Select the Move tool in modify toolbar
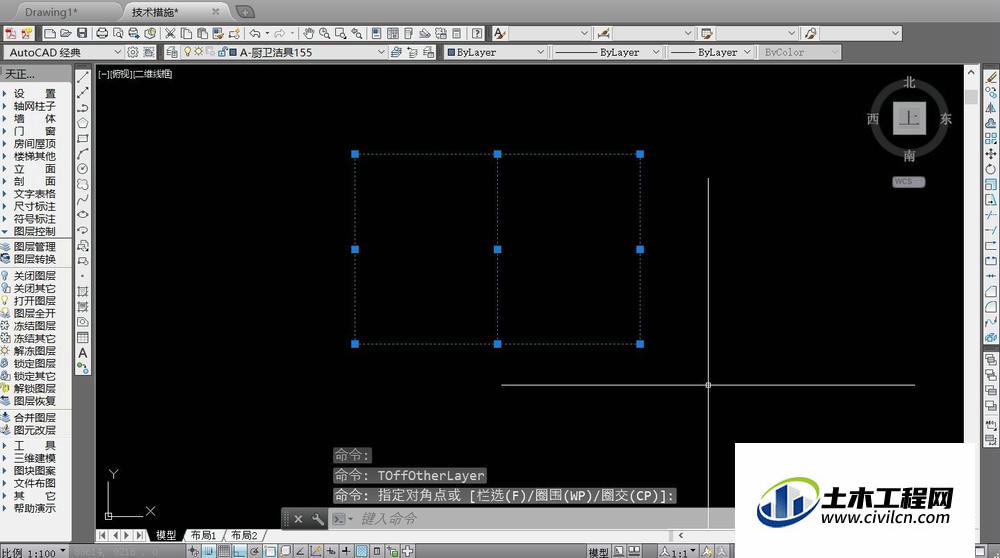The height and width of the screenshot is (558, 1000). point(990,154)
